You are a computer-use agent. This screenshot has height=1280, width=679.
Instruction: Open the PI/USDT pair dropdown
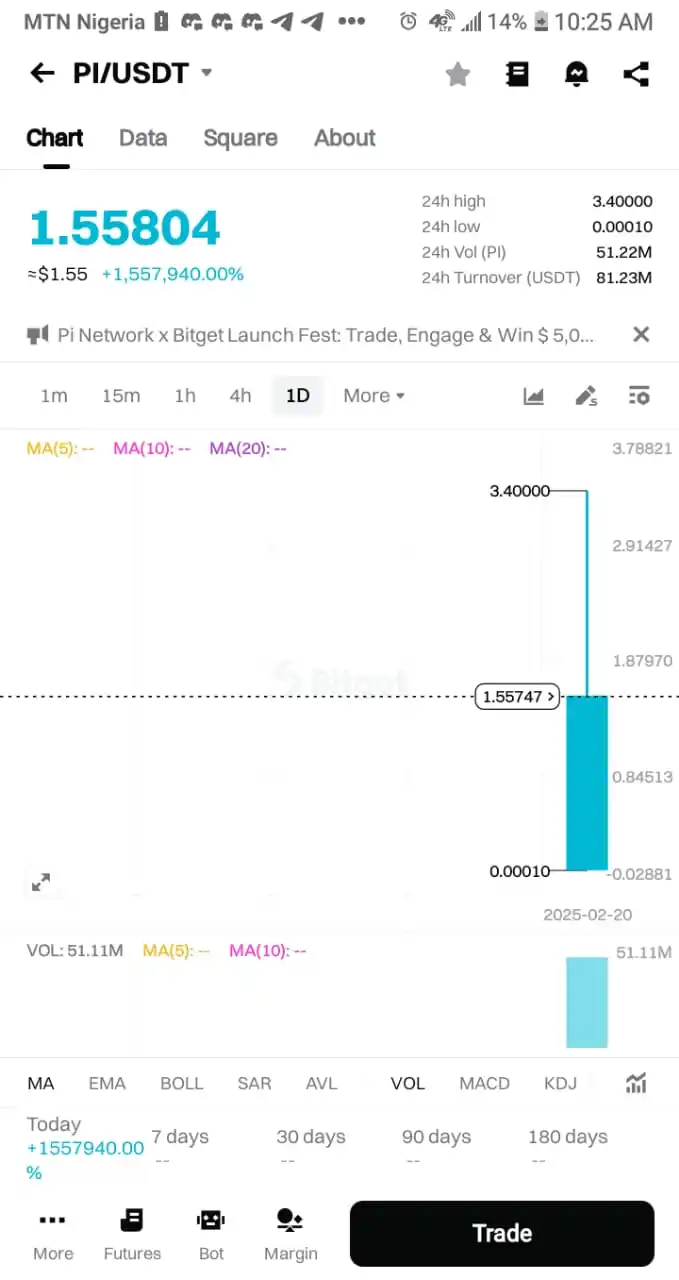coord(207,72)
